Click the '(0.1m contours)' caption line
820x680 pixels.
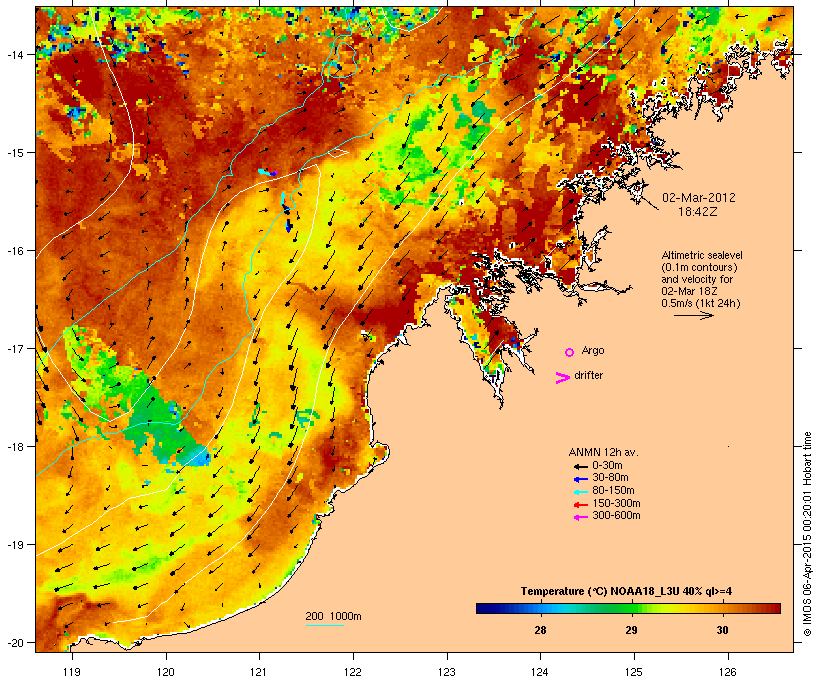700,267
